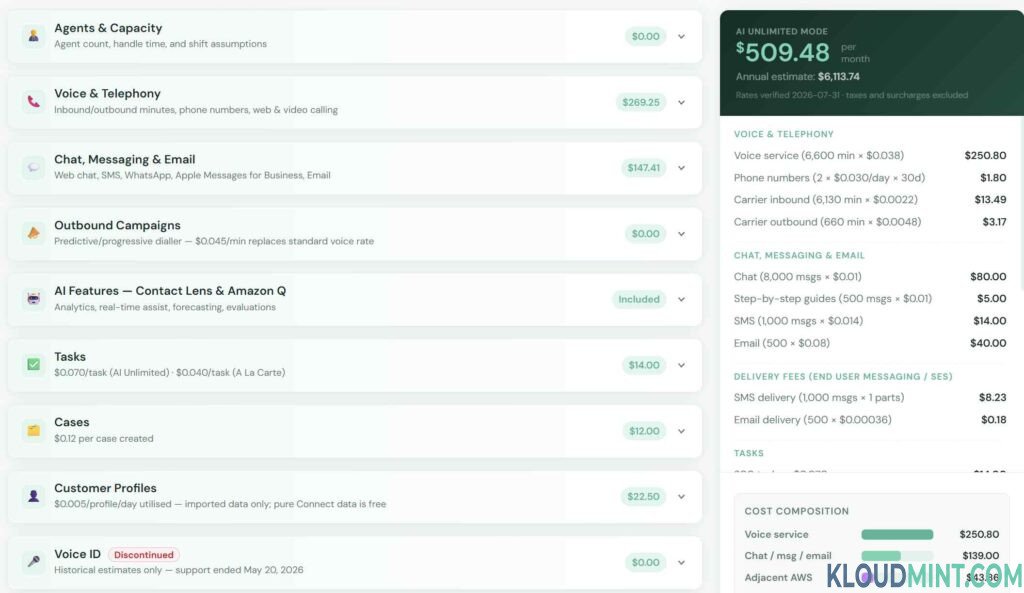Click the $0.00 badge on Agents & Capacity
The image size is (1024, 593).
click(x=645, y=37)
